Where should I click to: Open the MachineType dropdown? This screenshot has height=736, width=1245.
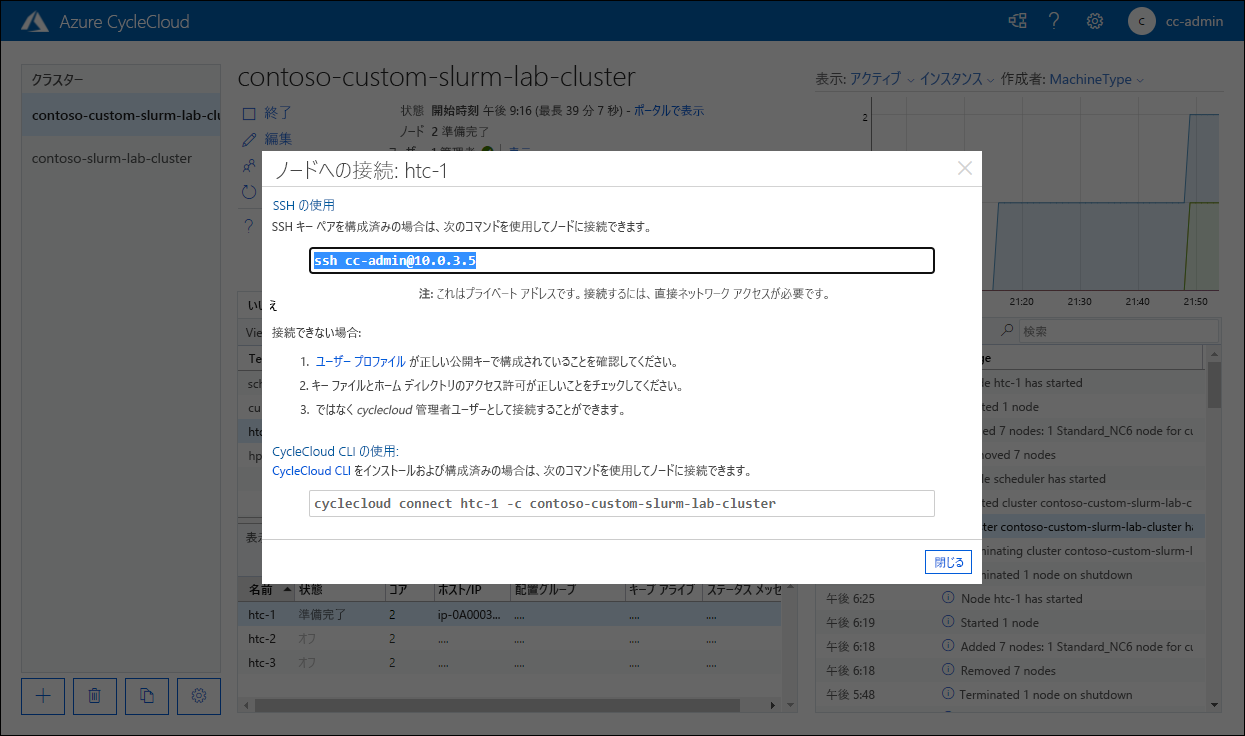[x=1097, y=79]
